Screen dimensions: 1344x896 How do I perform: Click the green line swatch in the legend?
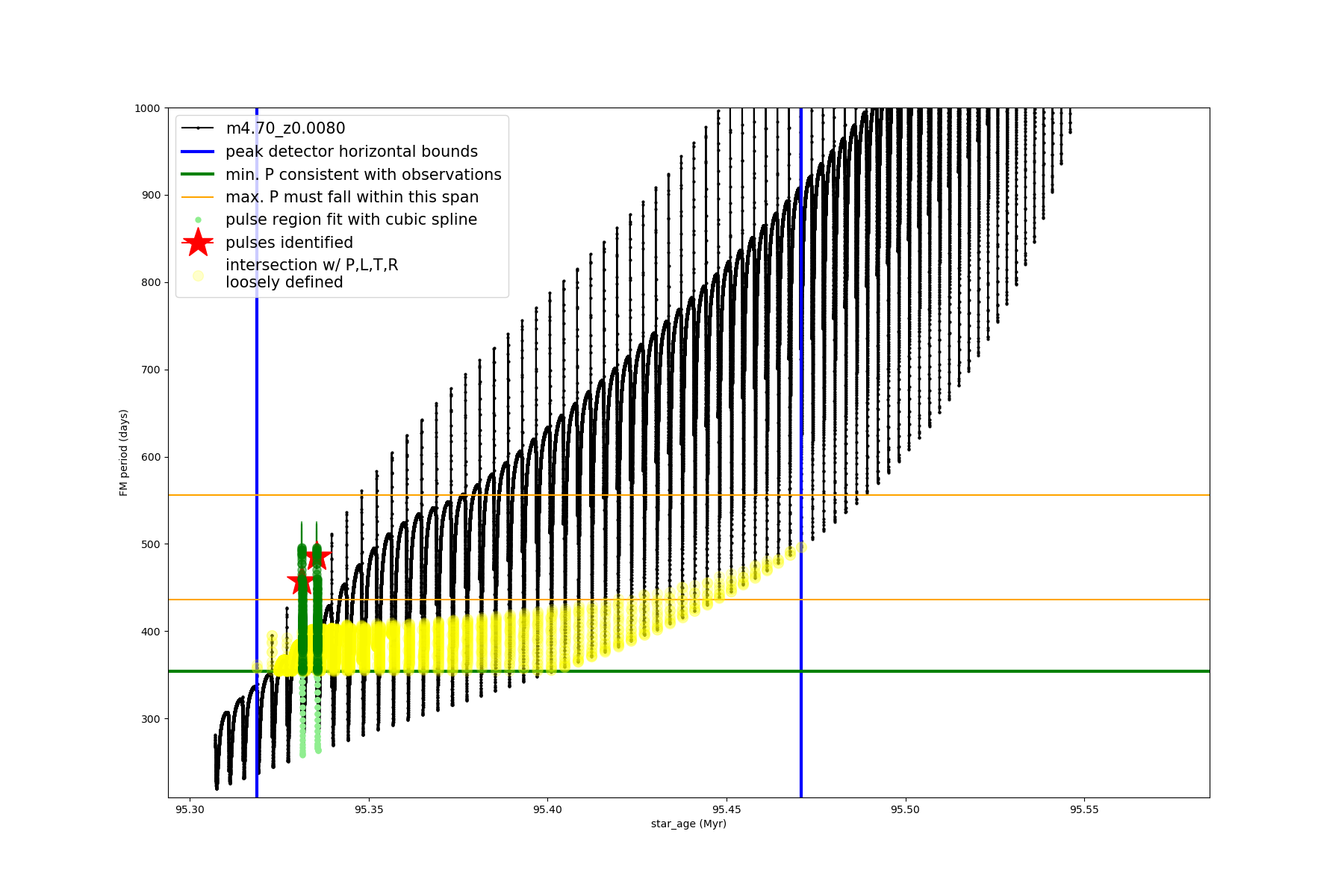point(198,175)
